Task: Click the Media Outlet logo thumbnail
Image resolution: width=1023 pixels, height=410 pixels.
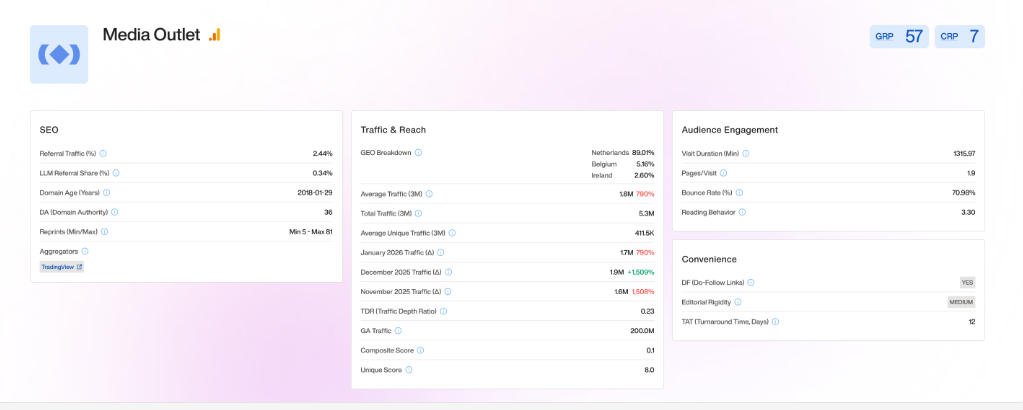Action: pyautogui.click(x=59, y=54)
